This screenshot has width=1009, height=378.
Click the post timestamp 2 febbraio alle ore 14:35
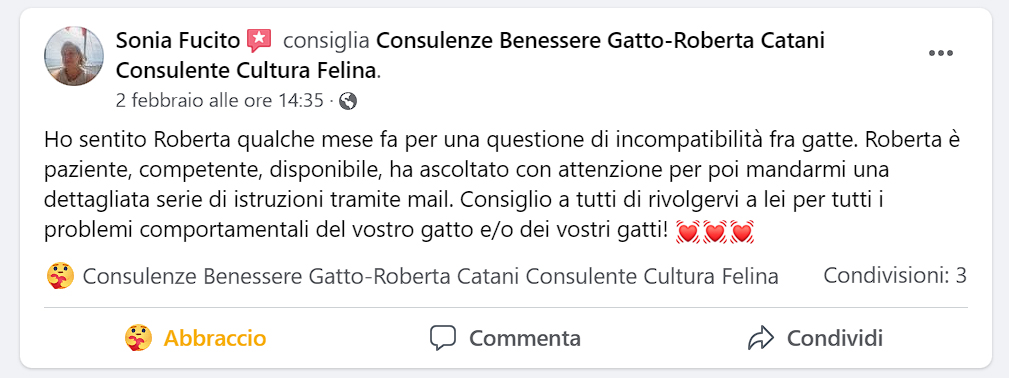(x=219, y=100)
